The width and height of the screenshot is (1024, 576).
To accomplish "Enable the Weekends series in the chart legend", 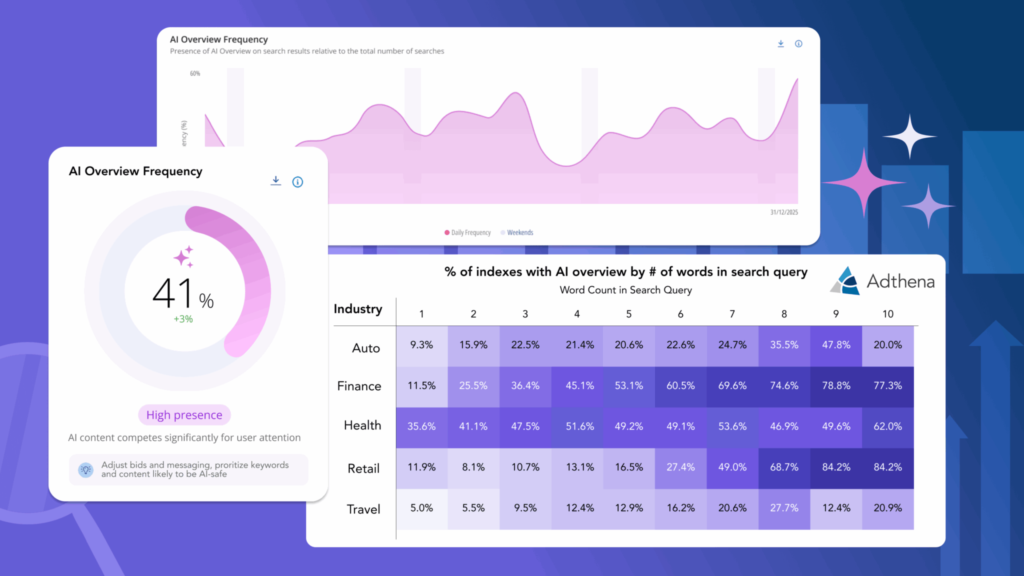I will (x=521, y=231).
